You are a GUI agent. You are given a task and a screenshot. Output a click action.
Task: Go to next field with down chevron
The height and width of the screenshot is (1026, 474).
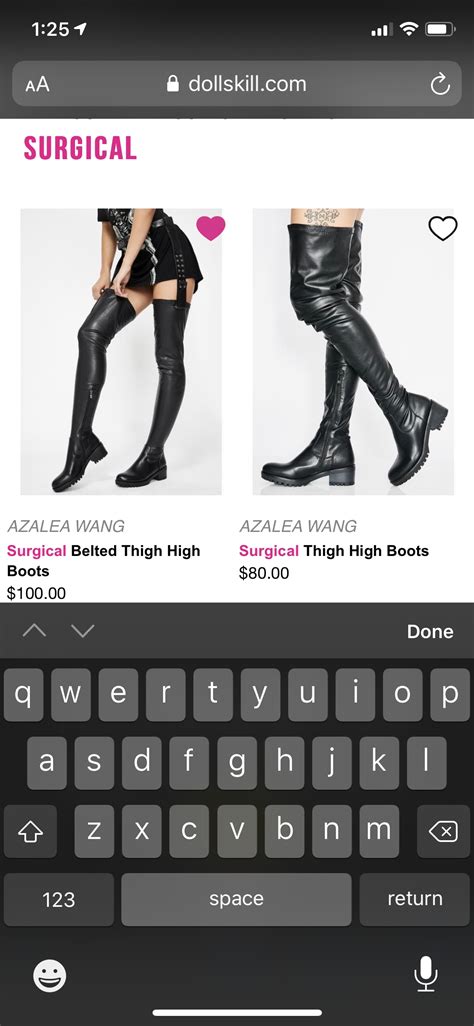point(82,630)
